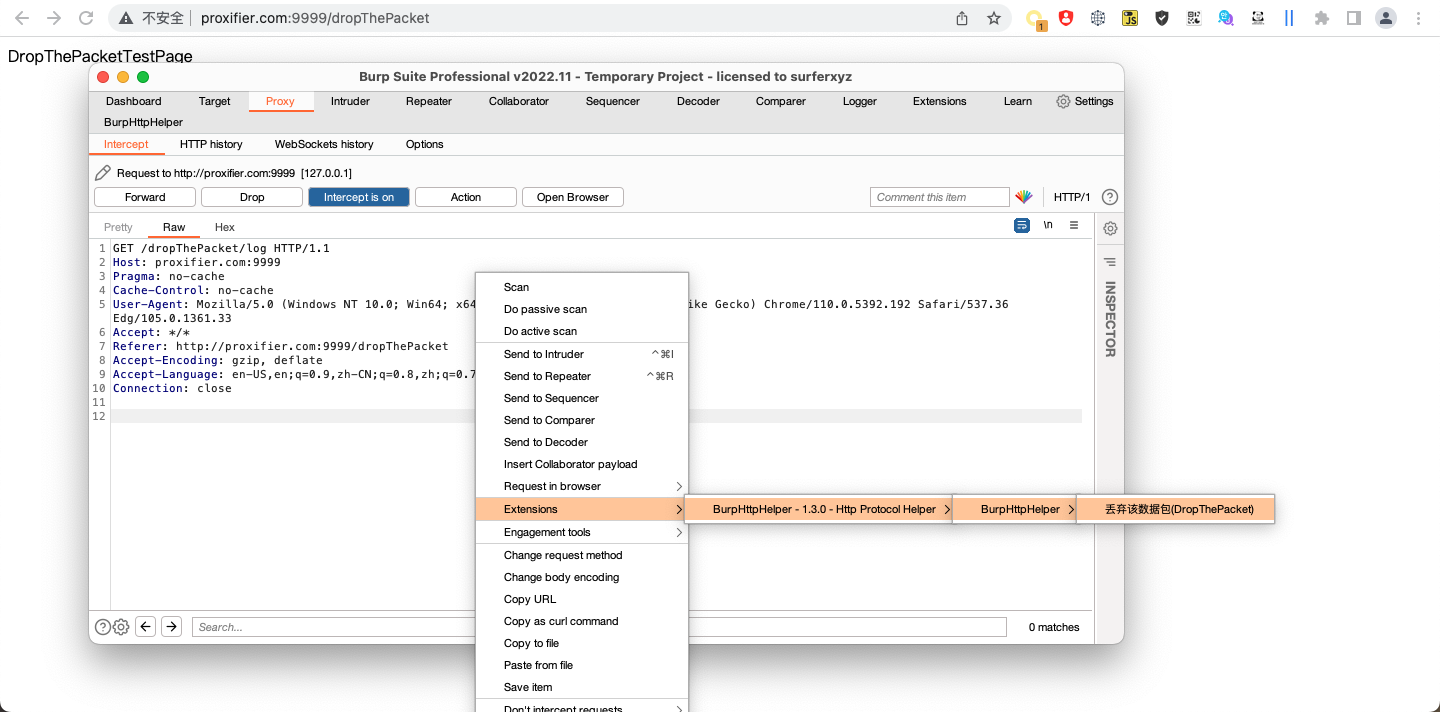Toggle show non-printable characters \n
This screenshot has width=1440, height=712.
(x=1048, y=226)
